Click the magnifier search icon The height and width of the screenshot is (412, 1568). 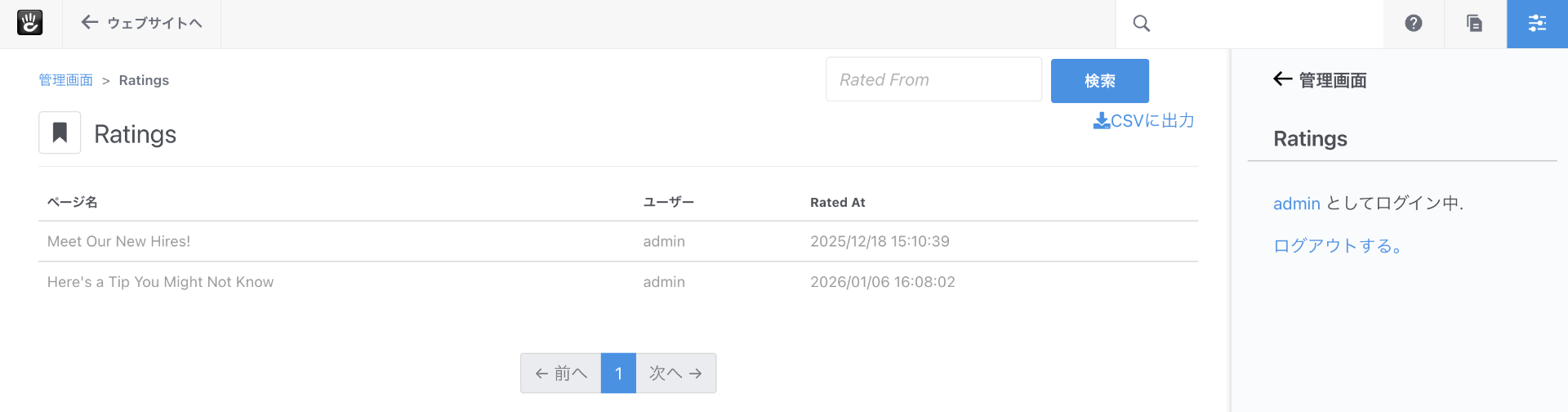tap(1141, 24)
